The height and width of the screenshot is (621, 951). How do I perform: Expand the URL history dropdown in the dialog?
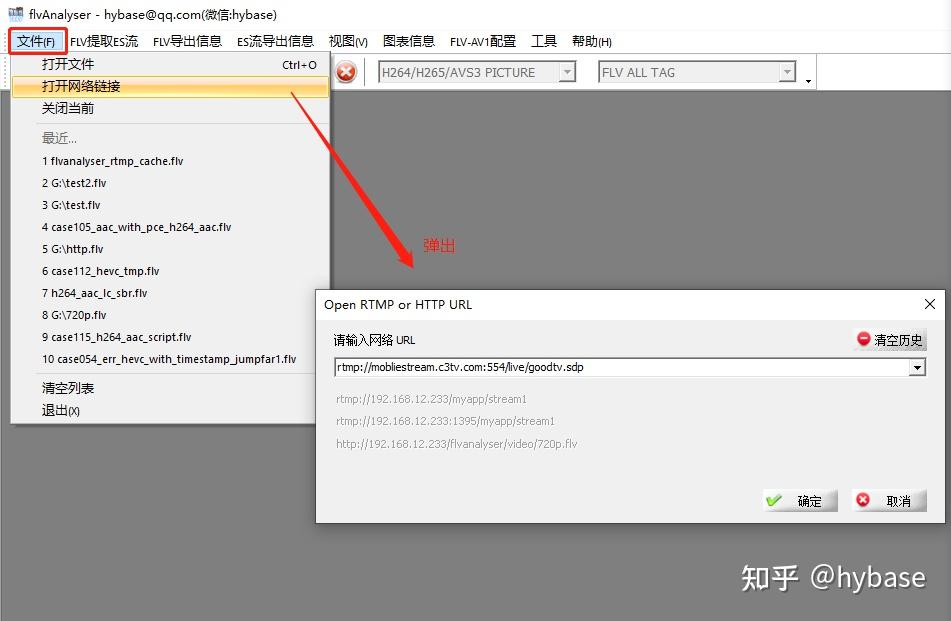917,368
